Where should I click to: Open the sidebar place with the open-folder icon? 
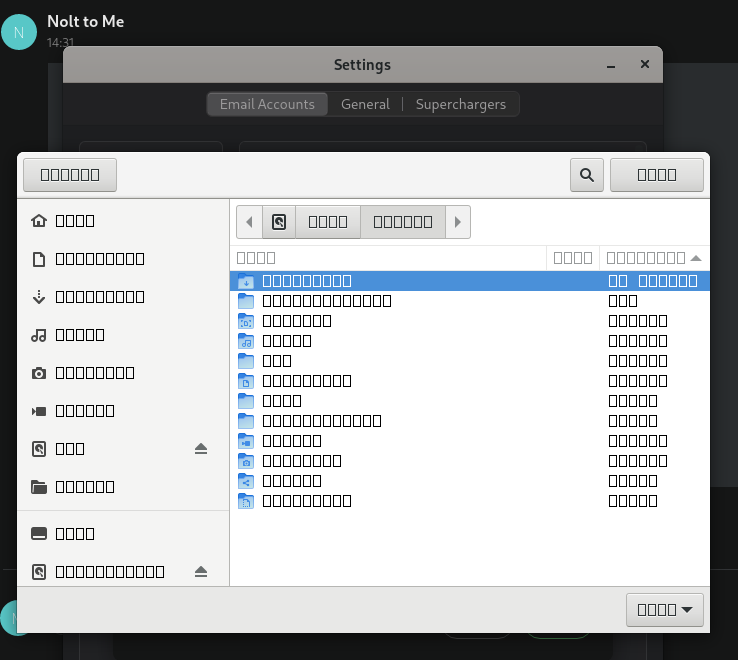coord(123,487)
